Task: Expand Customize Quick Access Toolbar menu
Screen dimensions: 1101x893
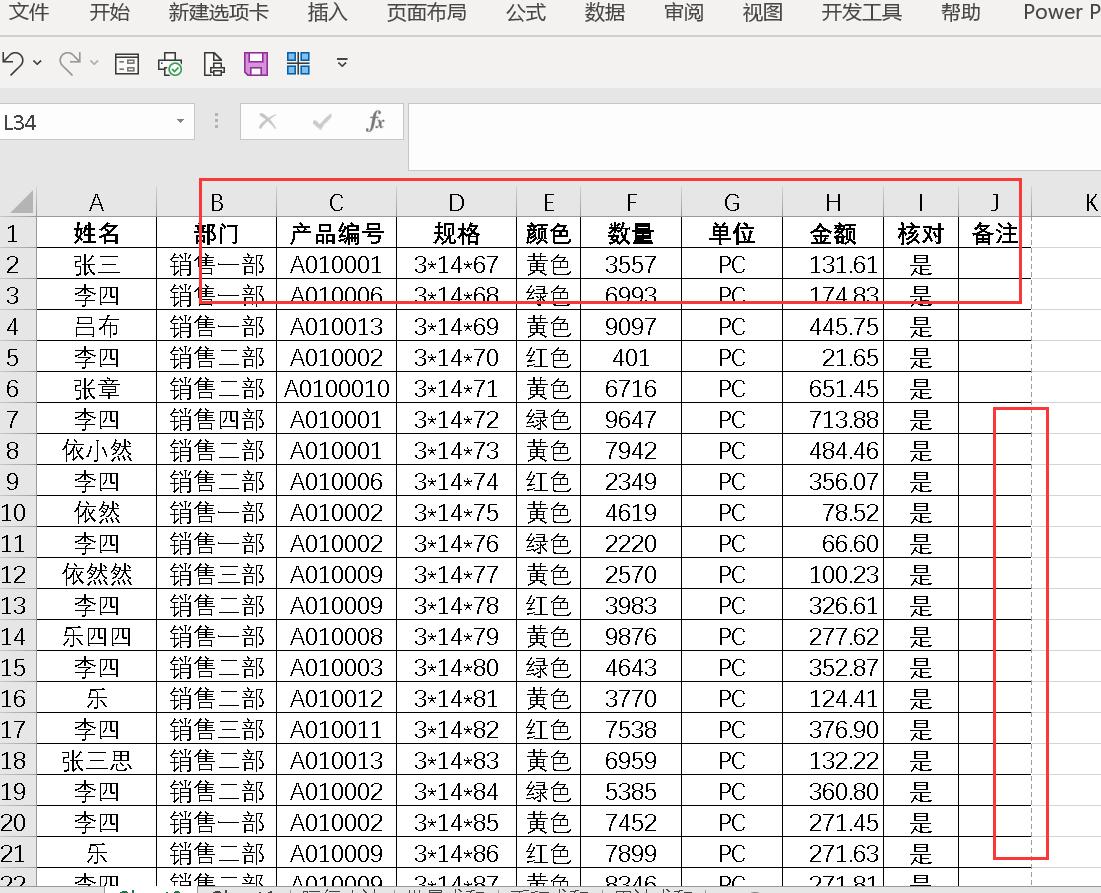Action: tap(342, 63)
